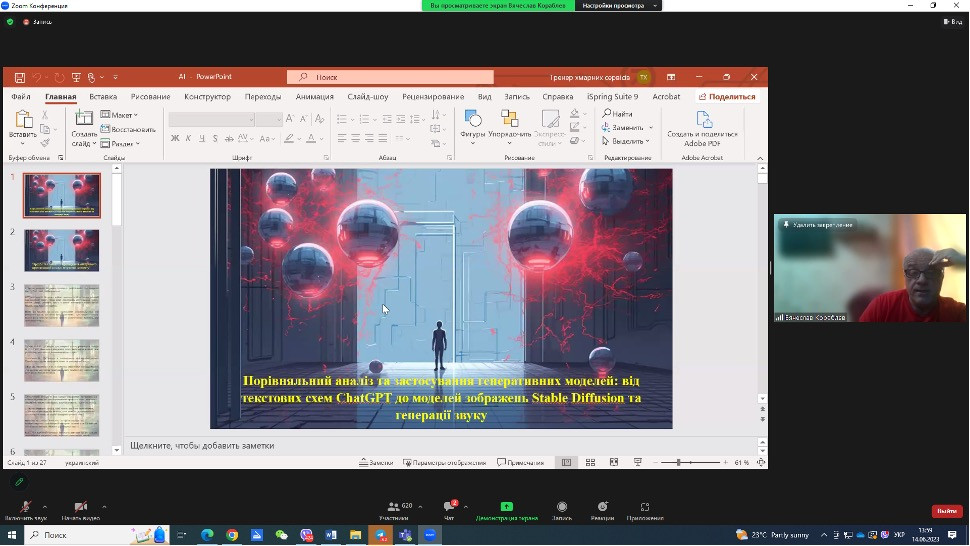Start recording with the Запись icon

pyautogui.click(x=562, y=507)
